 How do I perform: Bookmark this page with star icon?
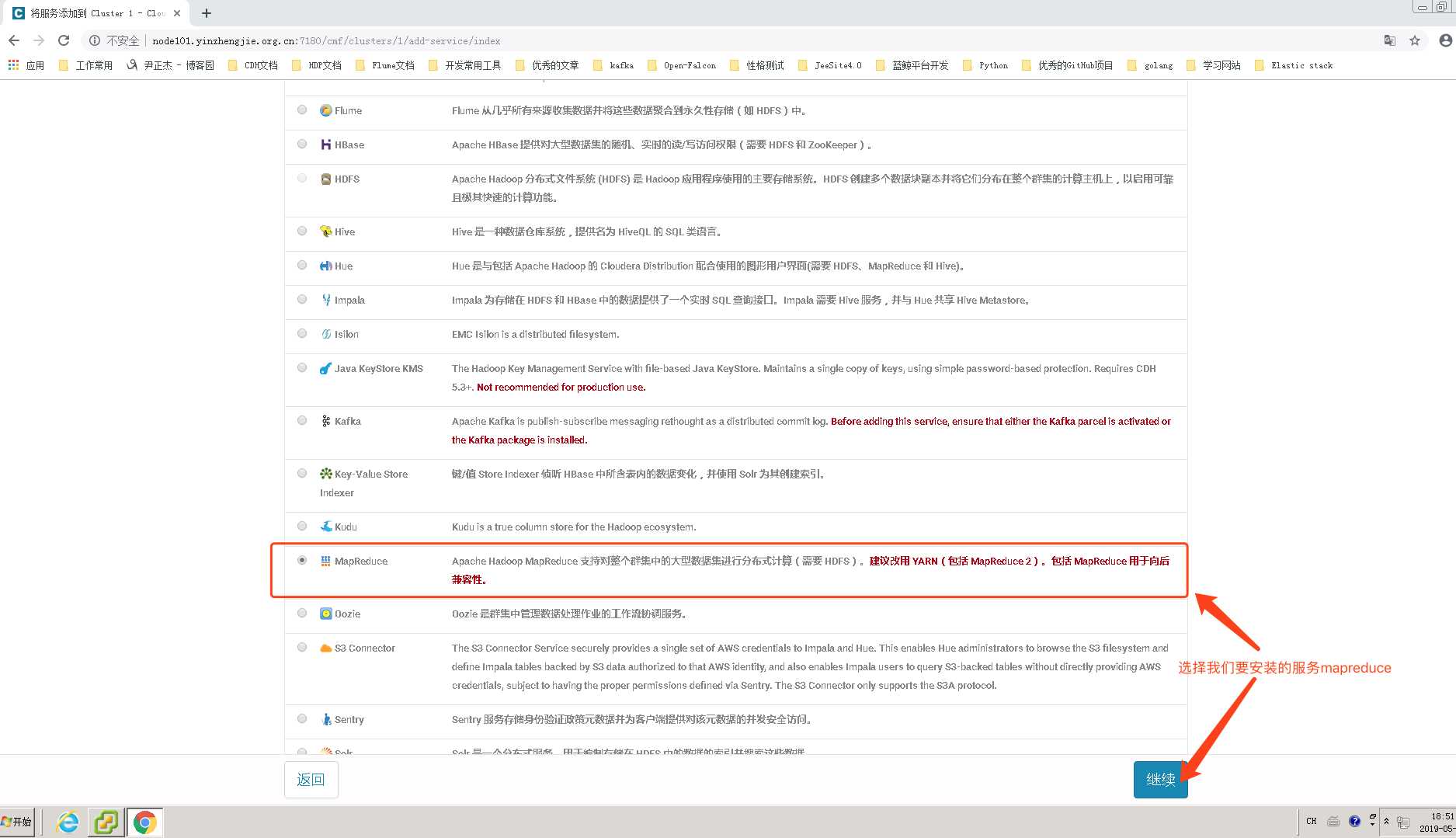tap(1415, 40)
